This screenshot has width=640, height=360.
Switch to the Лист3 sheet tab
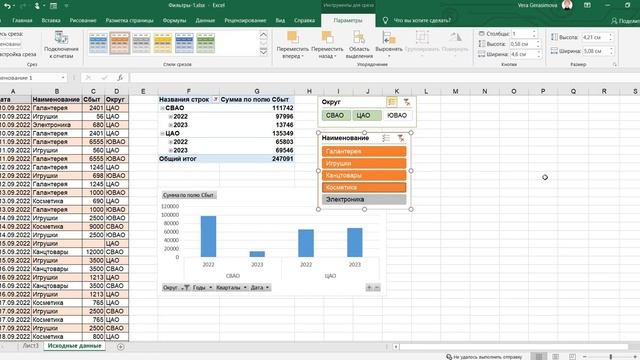coord(31,346)
